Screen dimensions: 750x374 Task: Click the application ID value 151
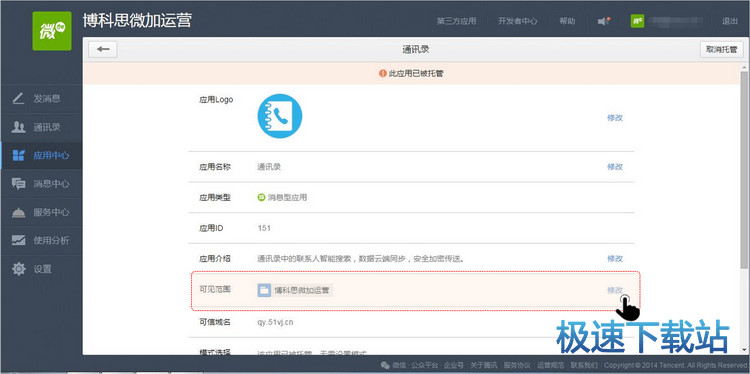pyautogui.click(x=264, y=228)
